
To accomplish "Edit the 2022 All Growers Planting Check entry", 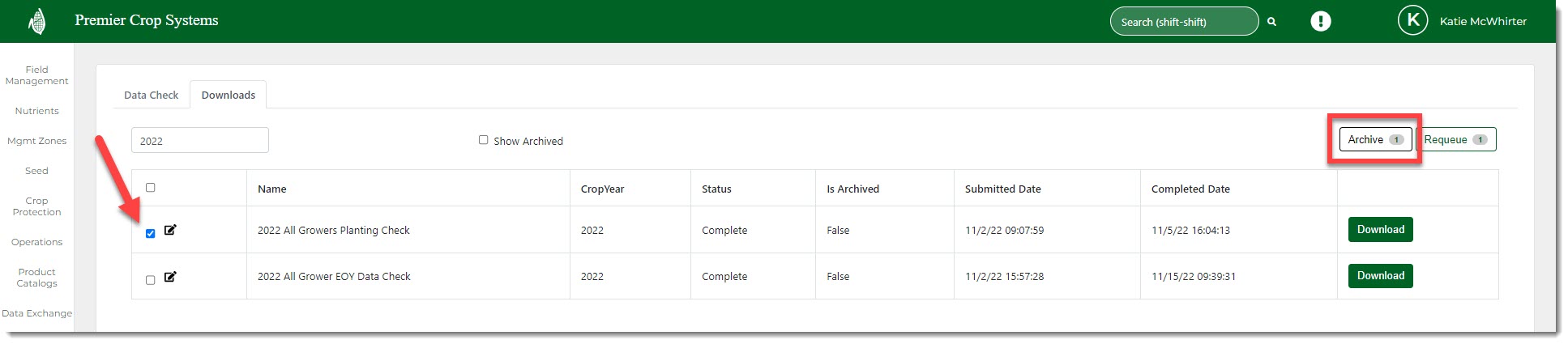I will pyautogui.click(x=170, y=230).
